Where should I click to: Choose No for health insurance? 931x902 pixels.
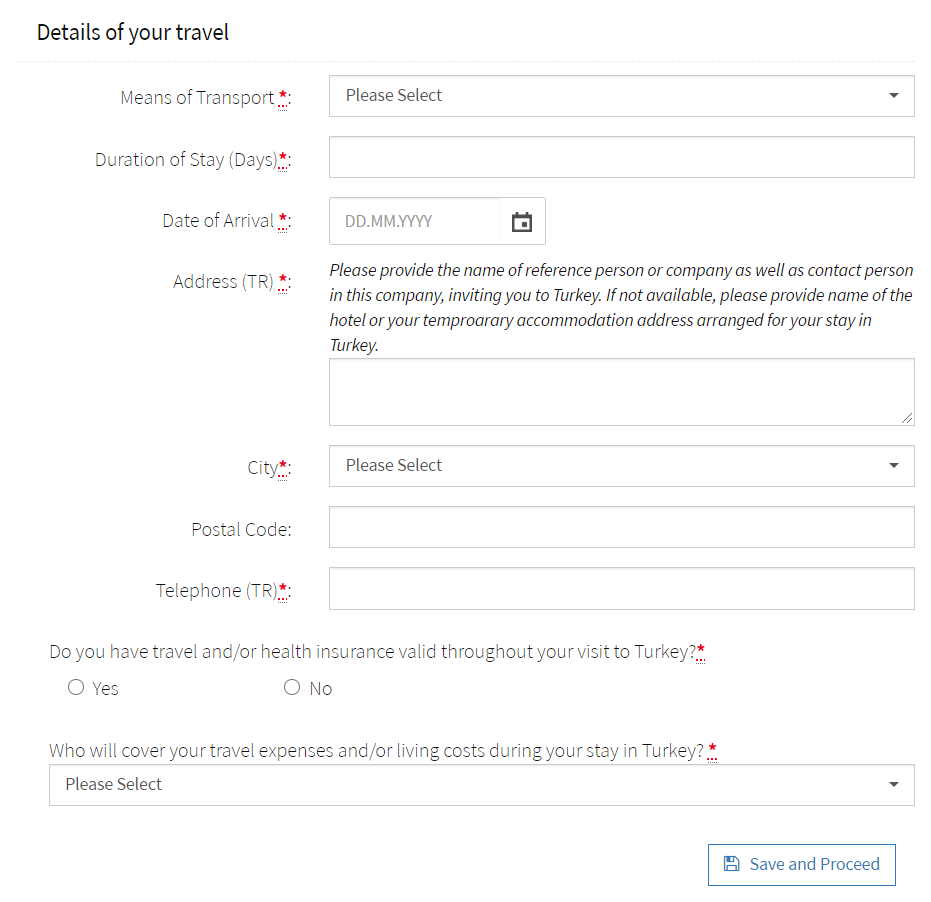[292, 687]
